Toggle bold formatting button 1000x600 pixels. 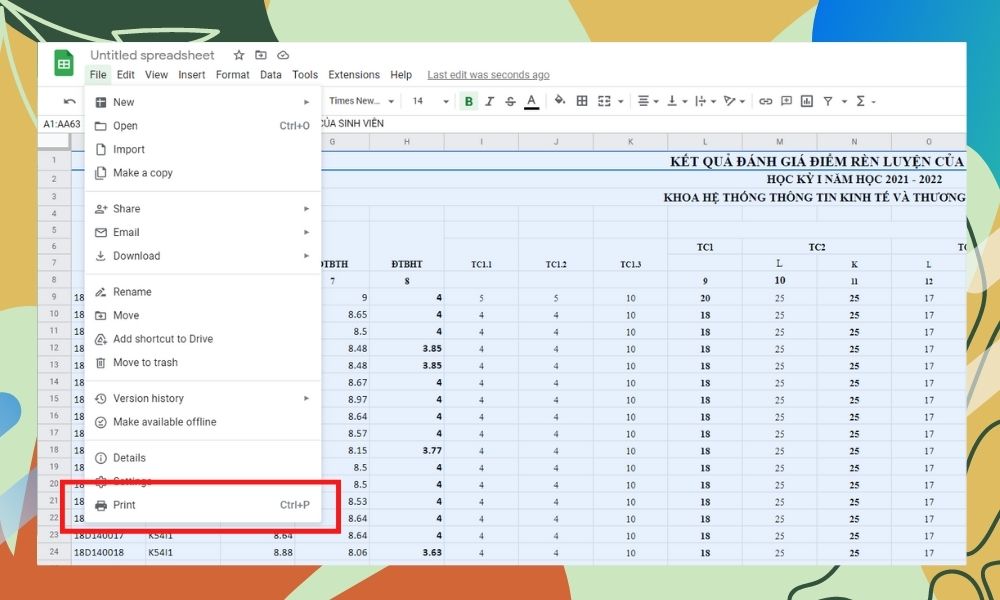[469, 101]
